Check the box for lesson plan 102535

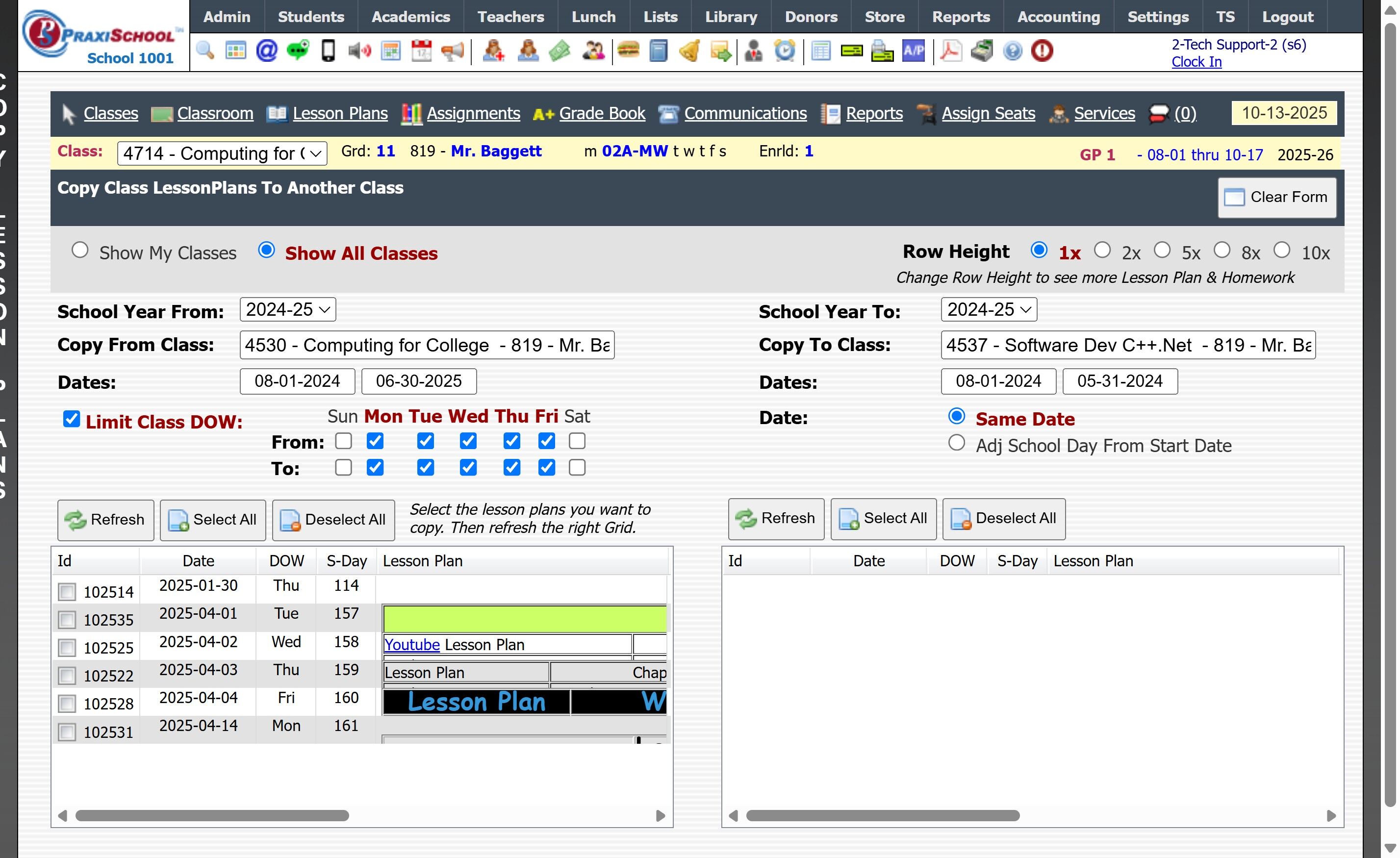point(67,620)
